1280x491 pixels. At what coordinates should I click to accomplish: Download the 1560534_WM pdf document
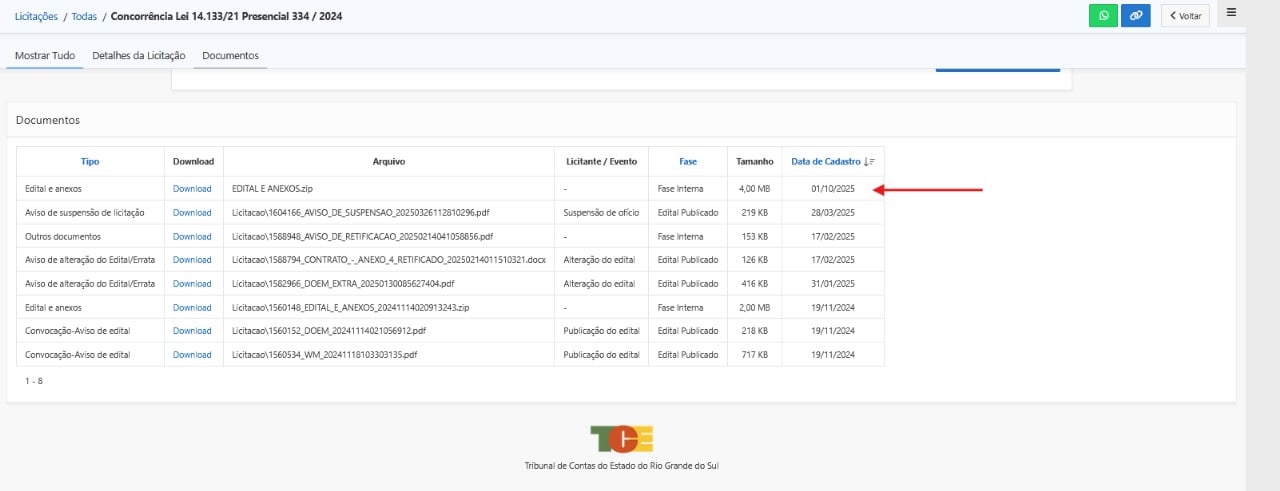pos(192,355)
